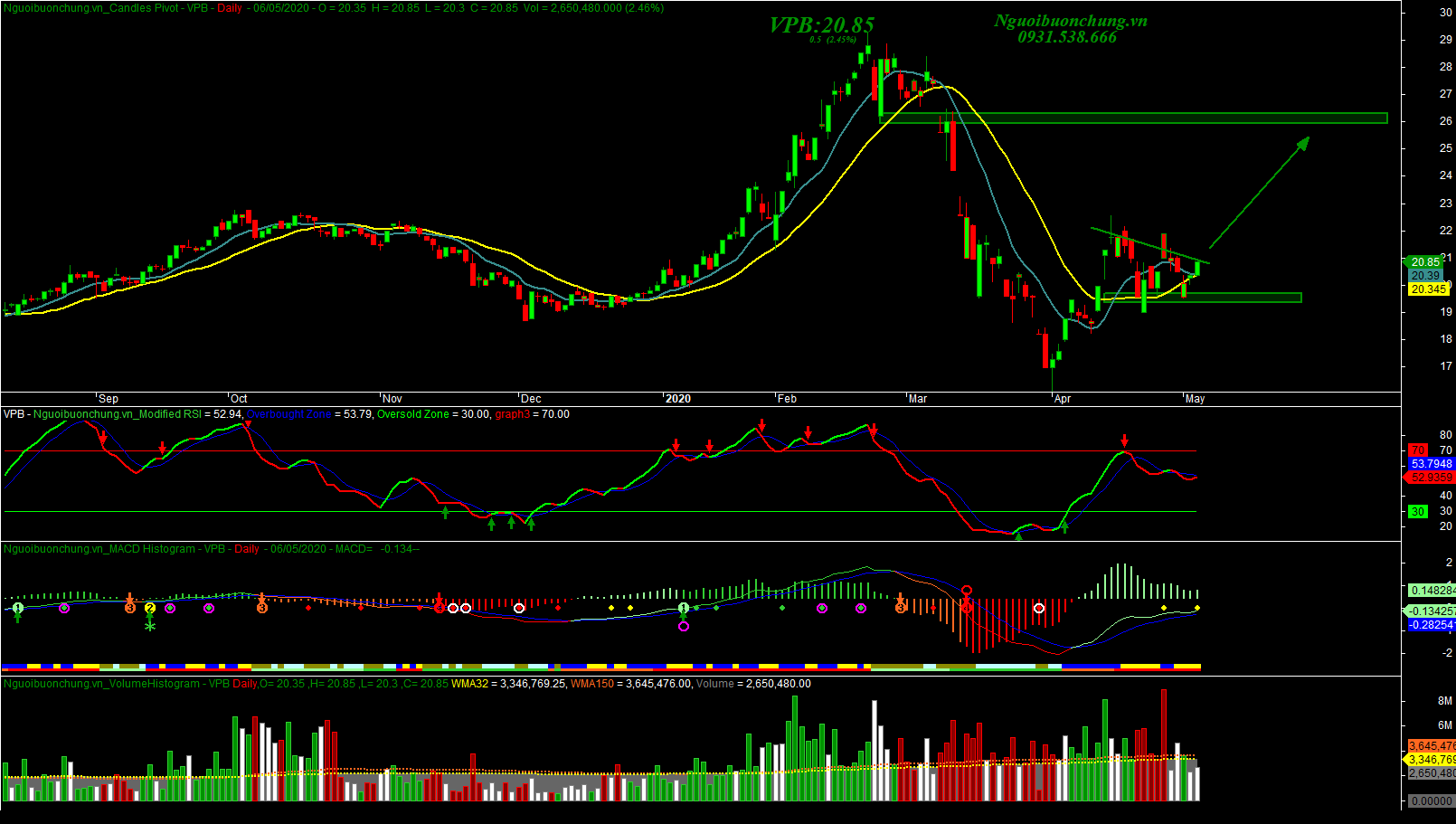Select the green 20.85 last price tag

click(x=1426, y=262)
